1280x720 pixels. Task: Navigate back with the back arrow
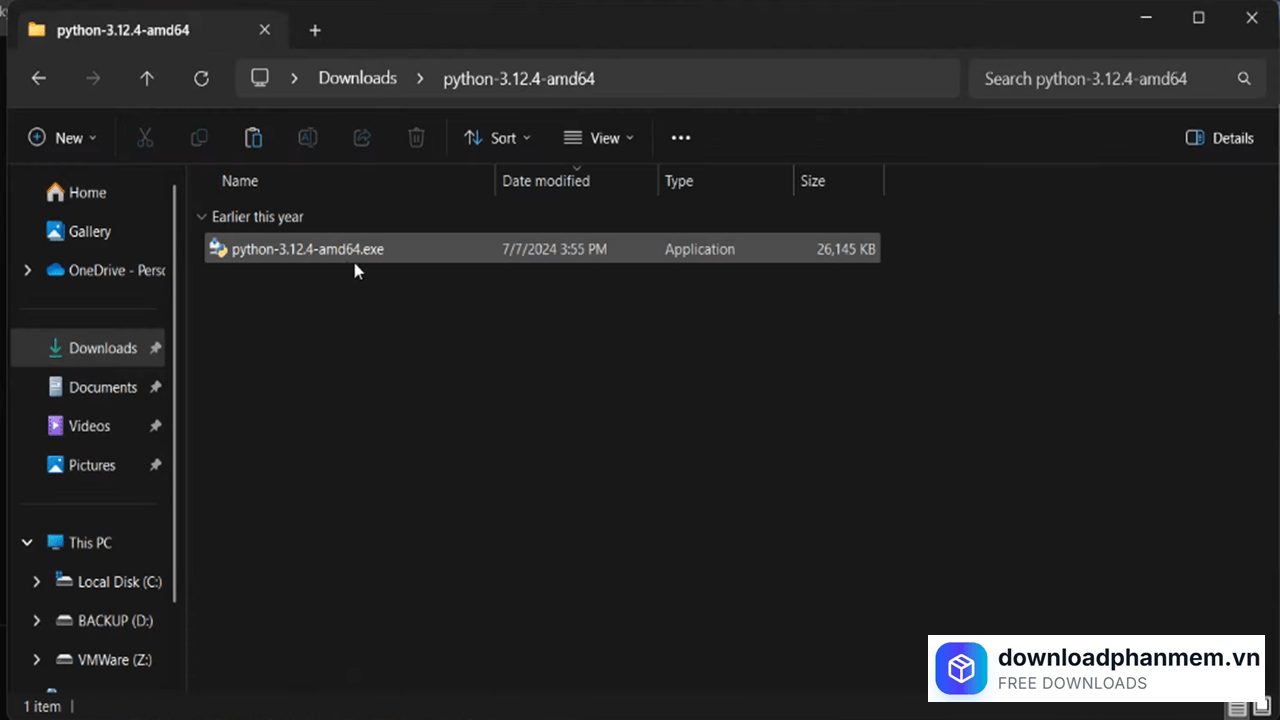(39, 78)
